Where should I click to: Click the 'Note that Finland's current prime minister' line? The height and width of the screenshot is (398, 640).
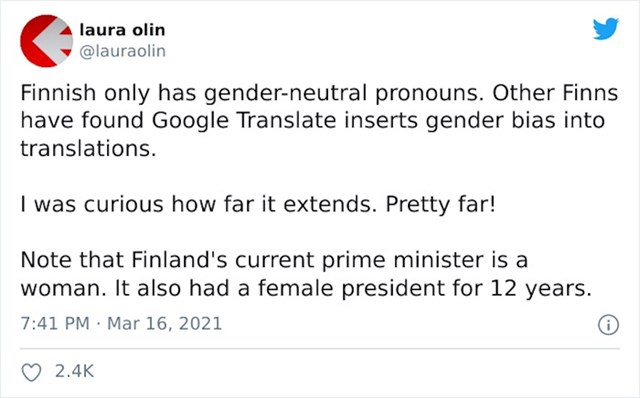pos(274,260)
